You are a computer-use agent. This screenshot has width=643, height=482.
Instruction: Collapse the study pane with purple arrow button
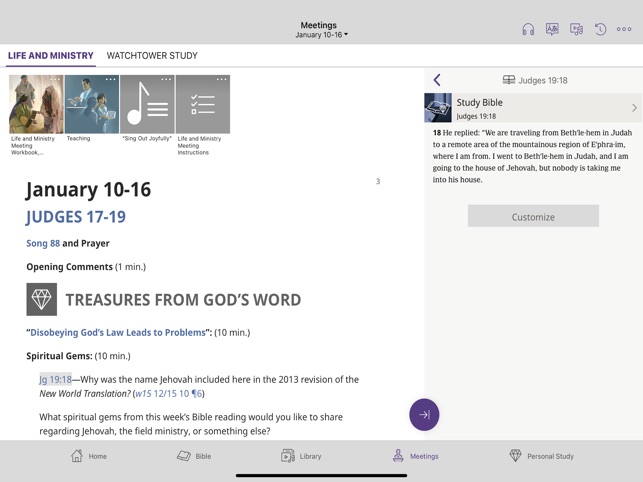click(424, 415)
